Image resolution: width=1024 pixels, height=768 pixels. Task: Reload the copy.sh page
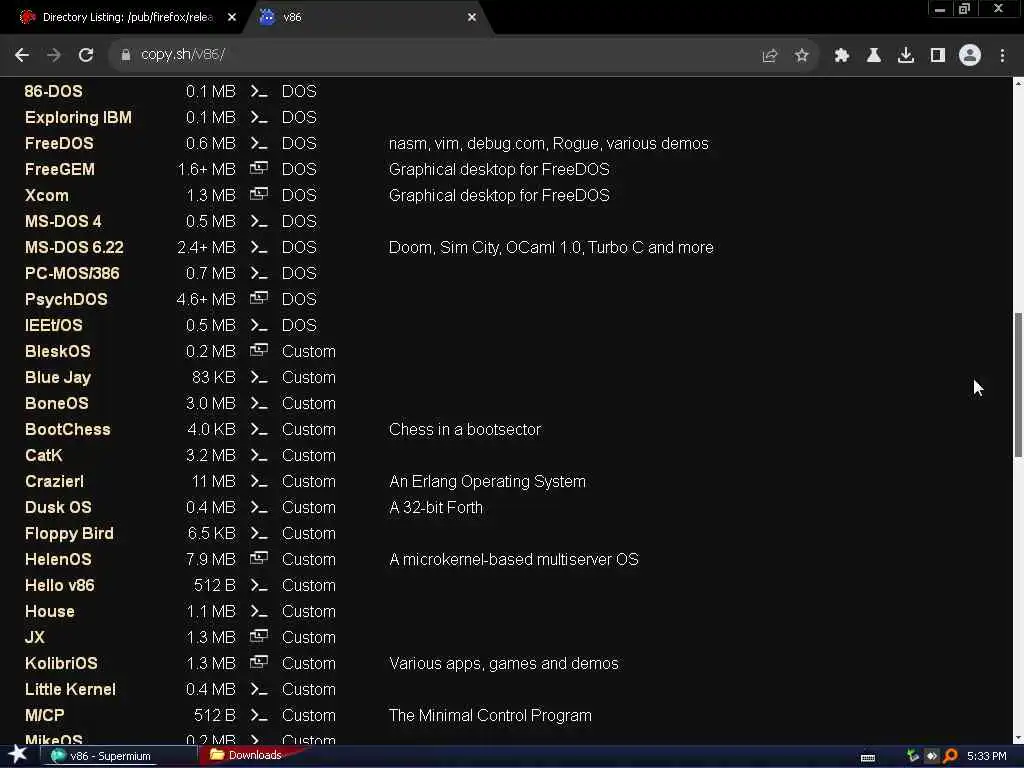tap(86, 56)
